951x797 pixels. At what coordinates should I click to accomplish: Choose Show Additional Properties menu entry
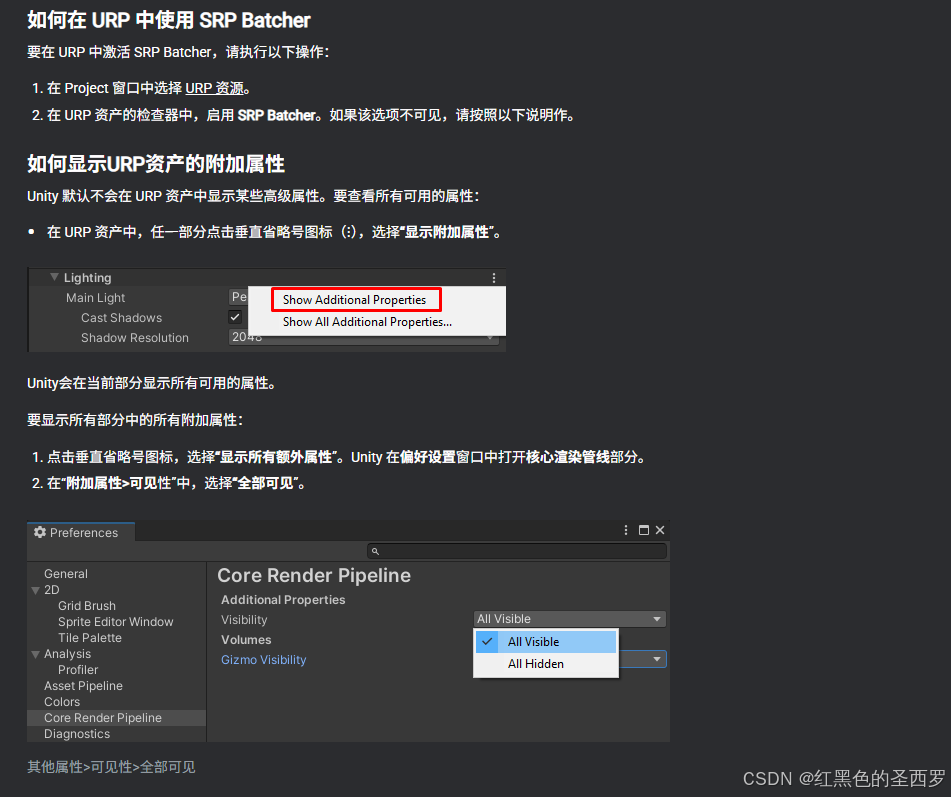click(x=355, y=300)
